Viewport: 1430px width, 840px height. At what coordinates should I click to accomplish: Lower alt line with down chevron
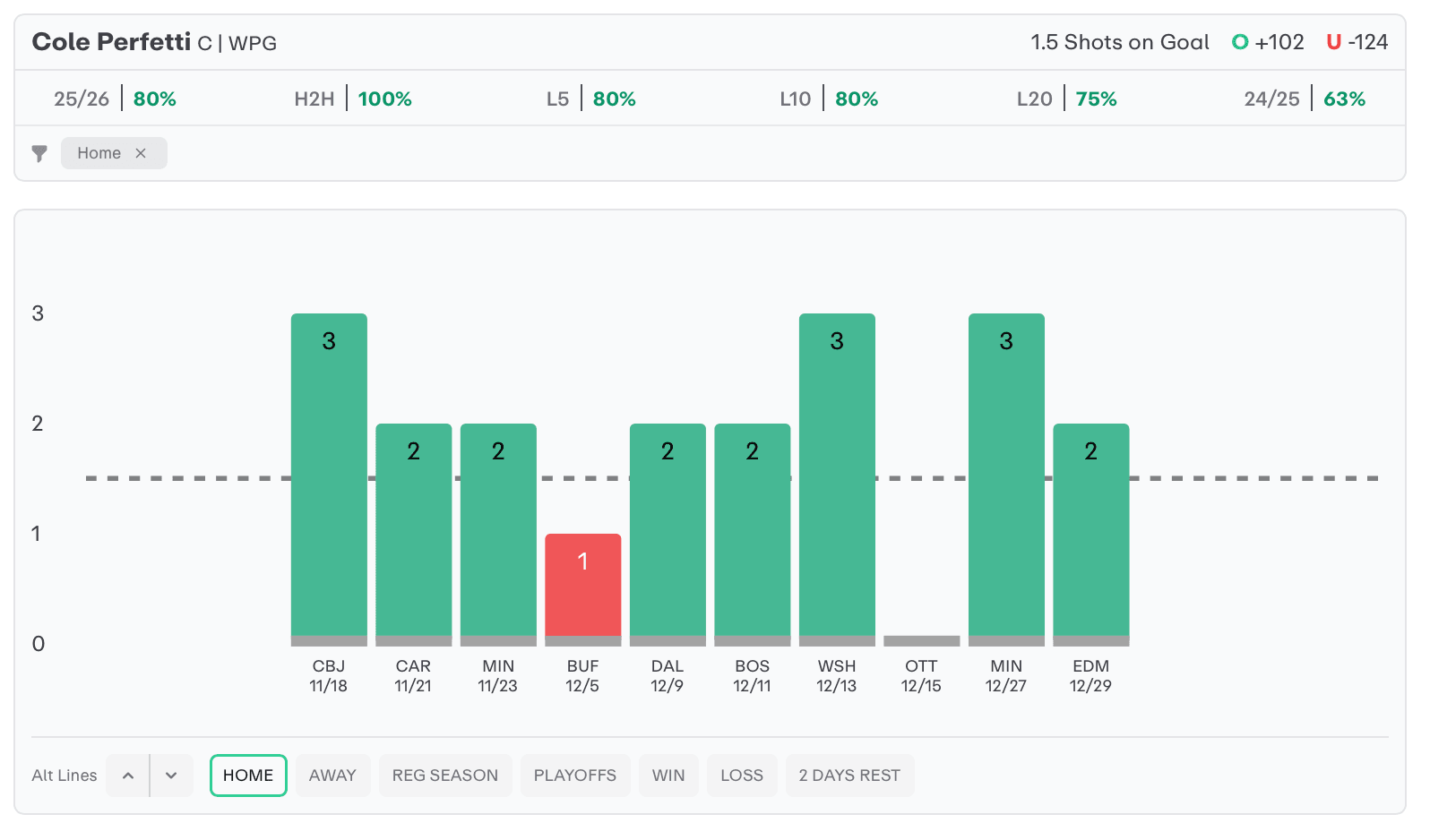(x=172, y=776)
